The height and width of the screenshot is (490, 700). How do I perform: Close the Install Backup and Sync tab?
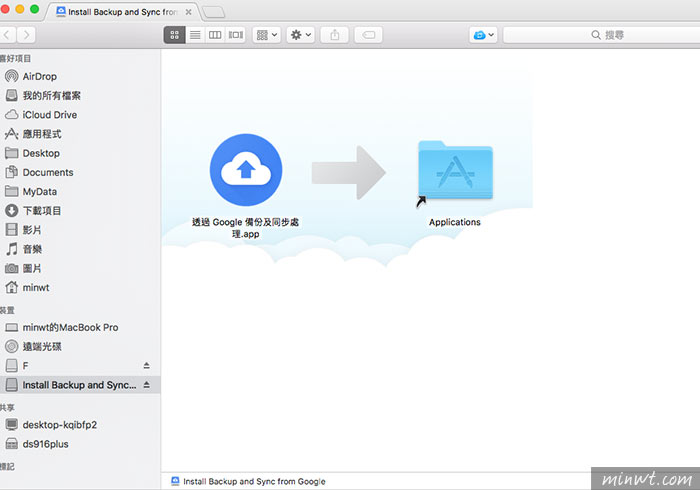[188, 12]
